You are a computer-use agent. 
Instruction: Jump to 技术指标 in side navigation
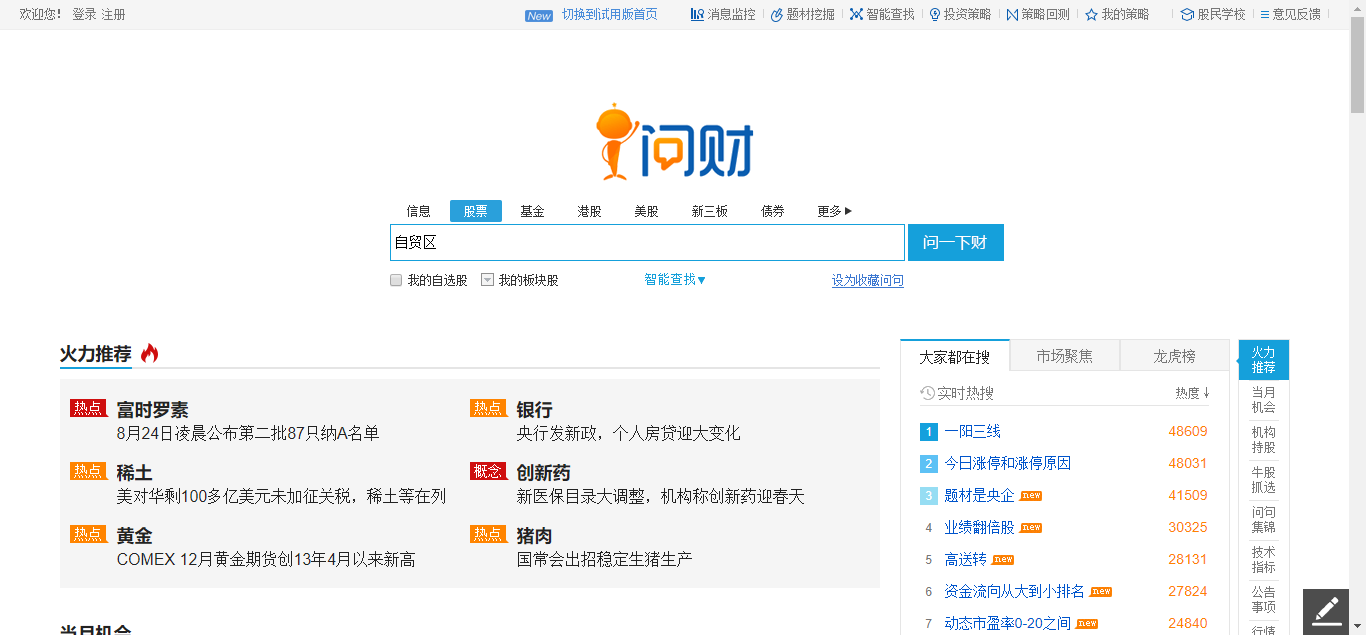coord(1264,560)
